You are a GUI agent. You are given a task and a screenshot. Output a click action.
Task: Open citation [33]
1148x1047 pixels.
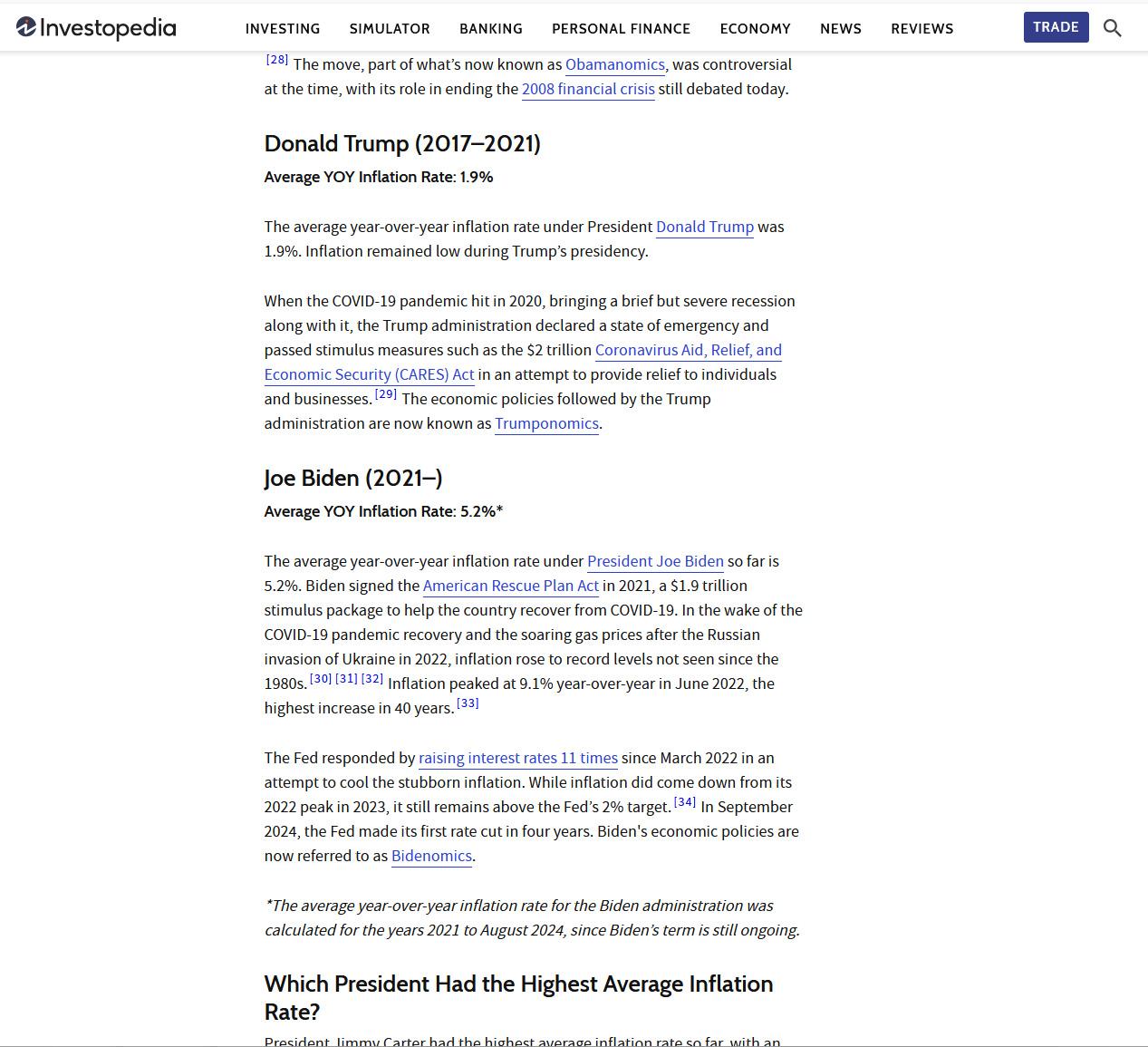(x=468, y=703)
